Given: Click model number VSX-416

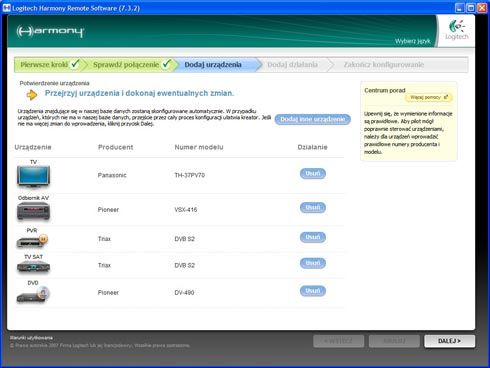Looking at the screenshot, I should (x=186, y=210).
